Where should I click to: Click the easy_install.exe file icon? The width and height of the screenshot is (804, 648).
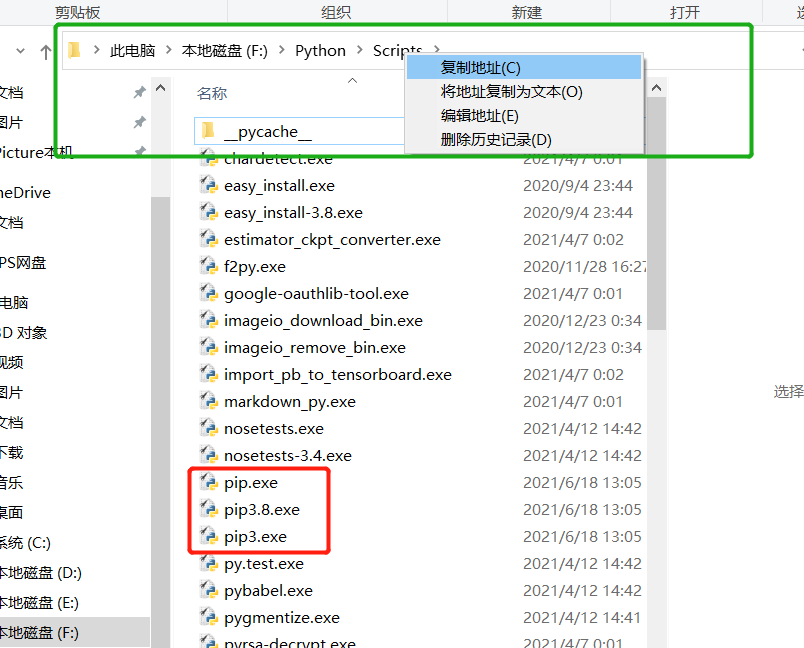209,185
